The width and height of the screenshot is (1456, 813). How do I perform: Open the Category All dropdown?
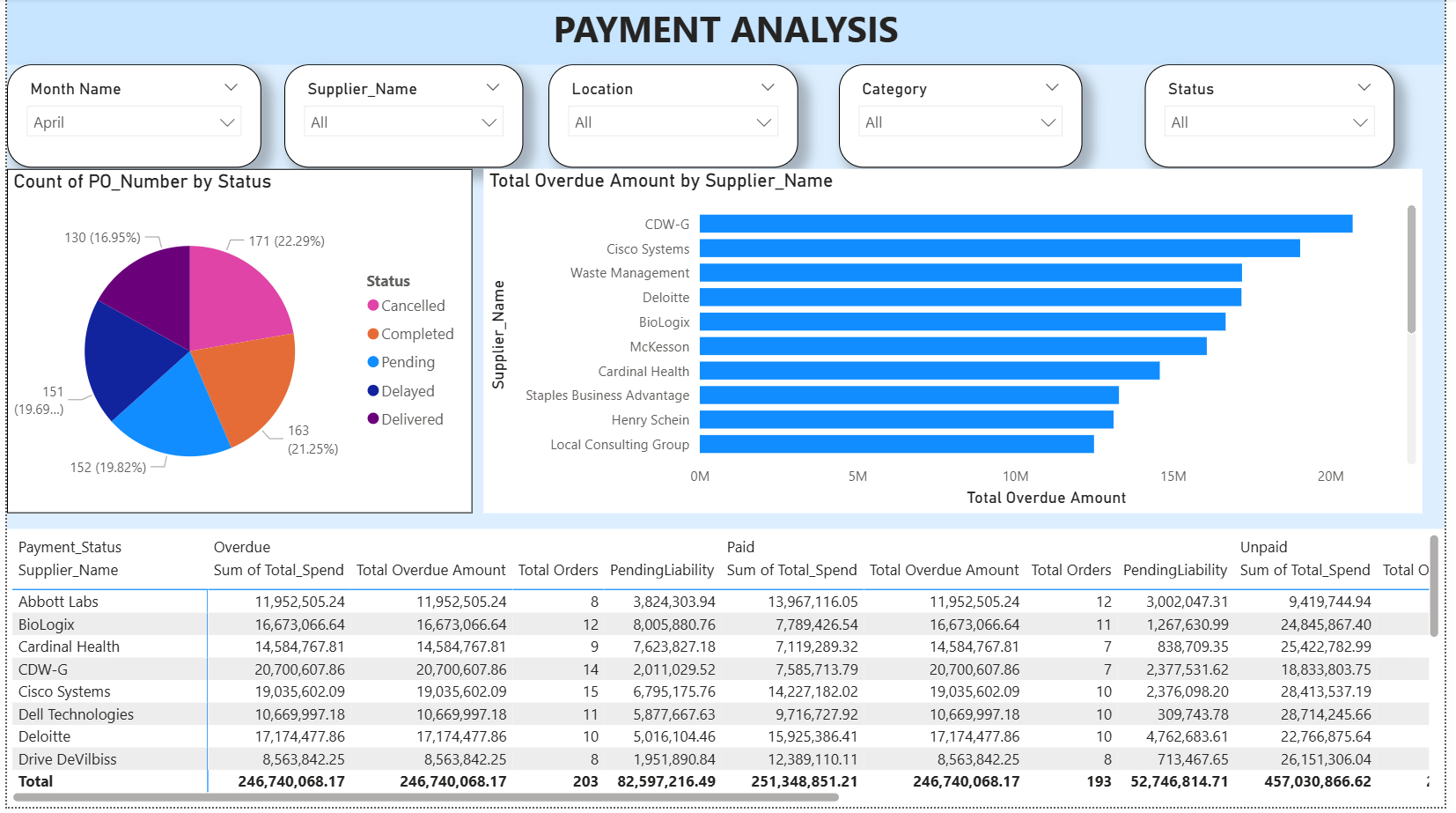960,122
